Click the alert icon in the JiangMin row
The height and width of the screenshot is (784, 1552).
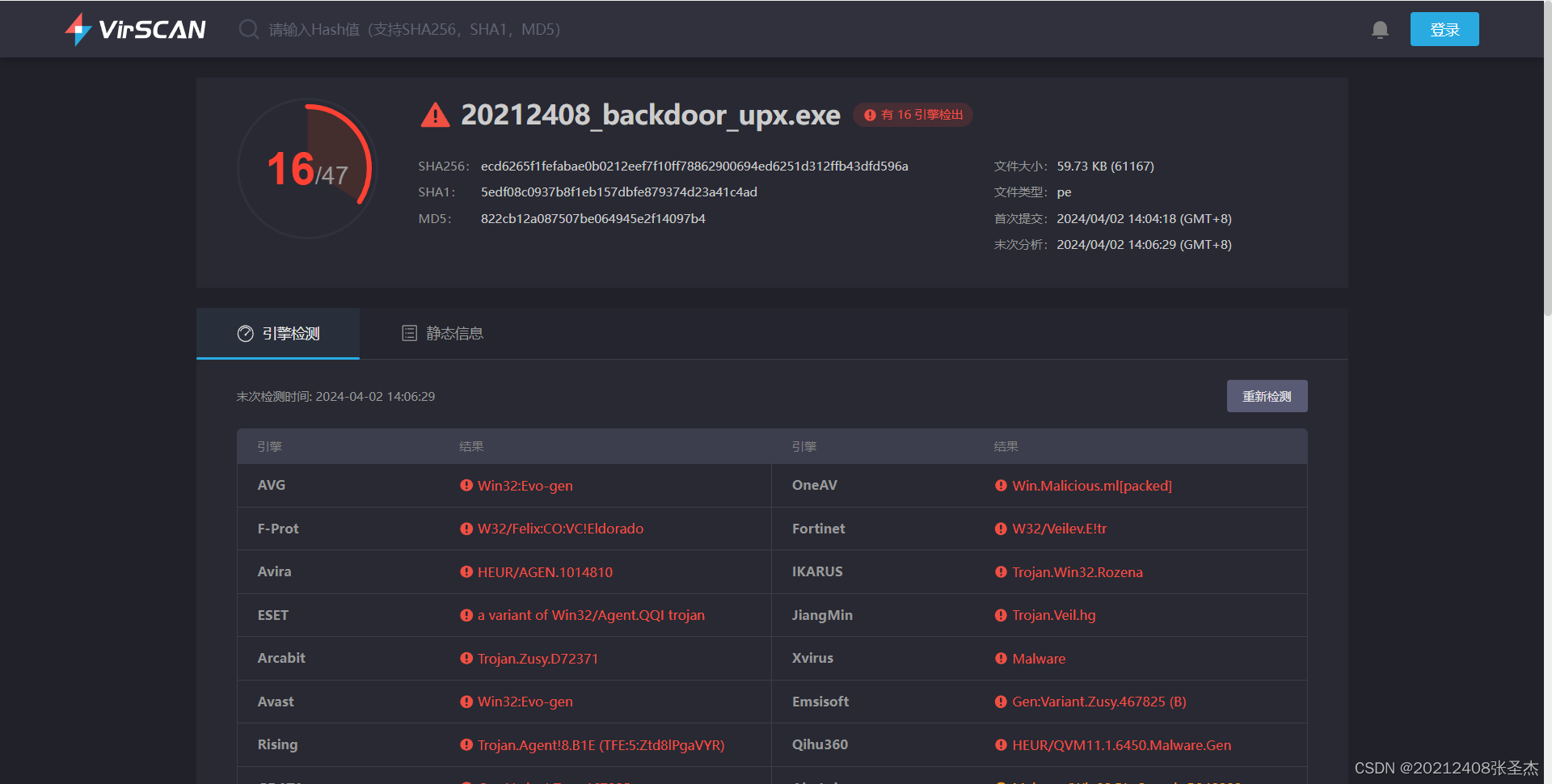(1001, 615)
